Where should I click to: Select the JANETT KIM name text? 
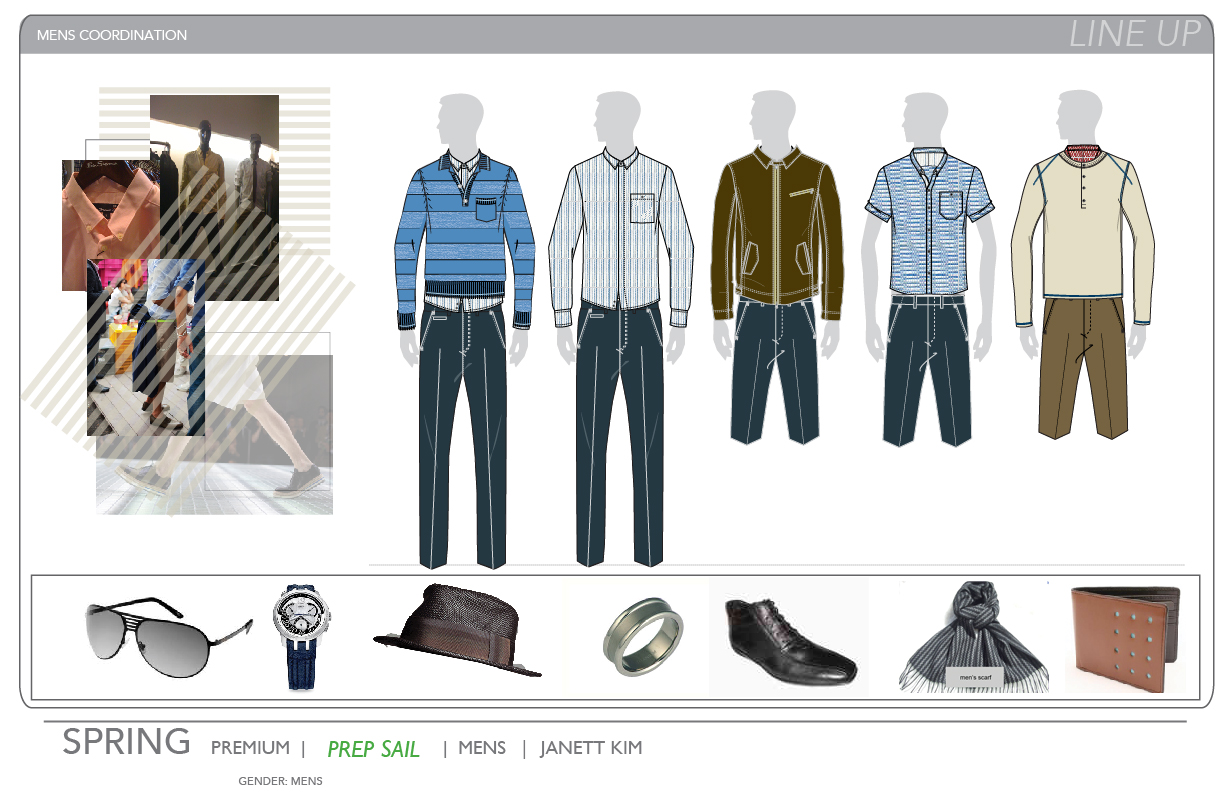coord(591,748)
